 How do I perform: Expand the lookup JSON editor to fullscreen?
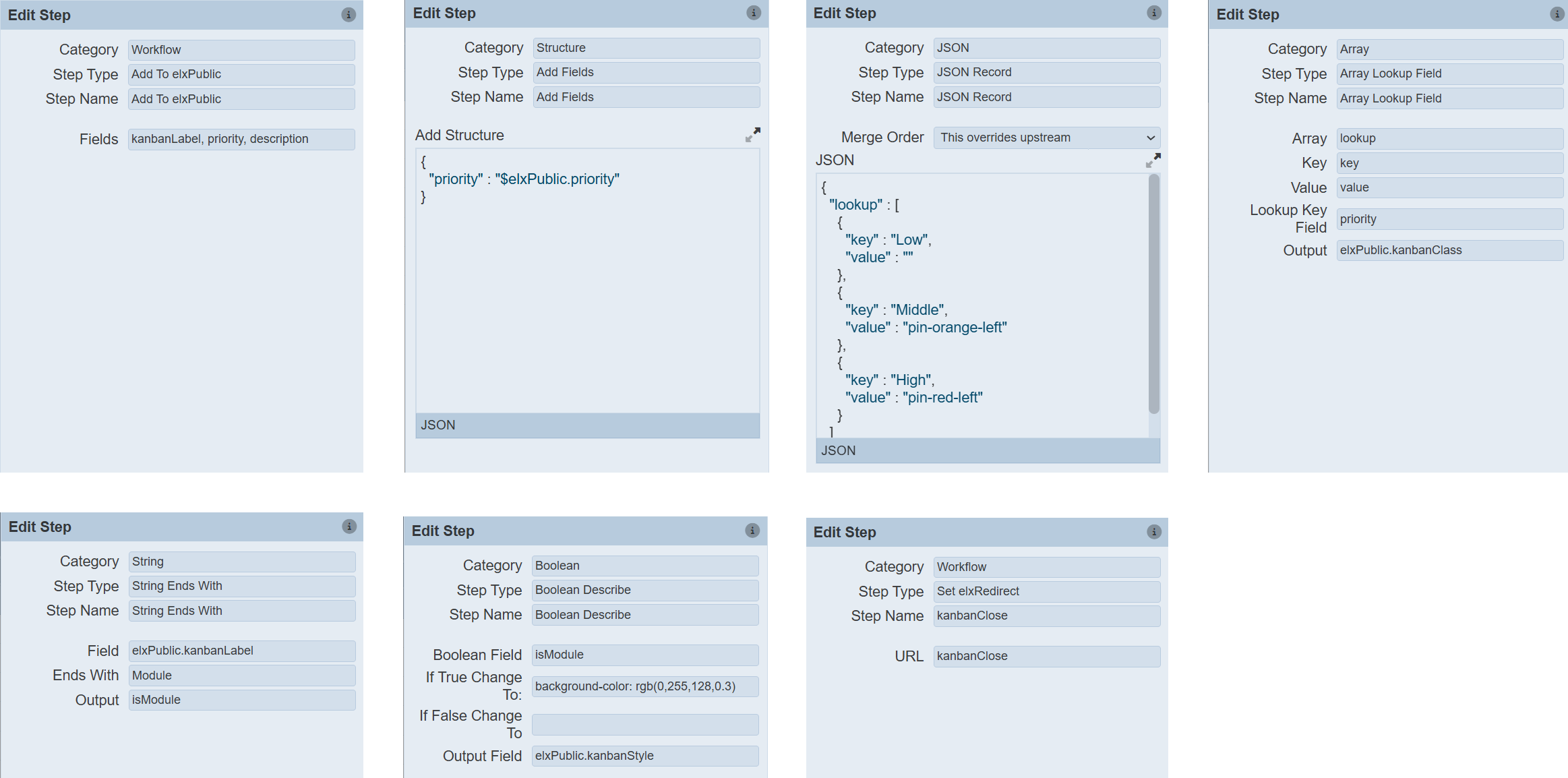point(1153,160)
